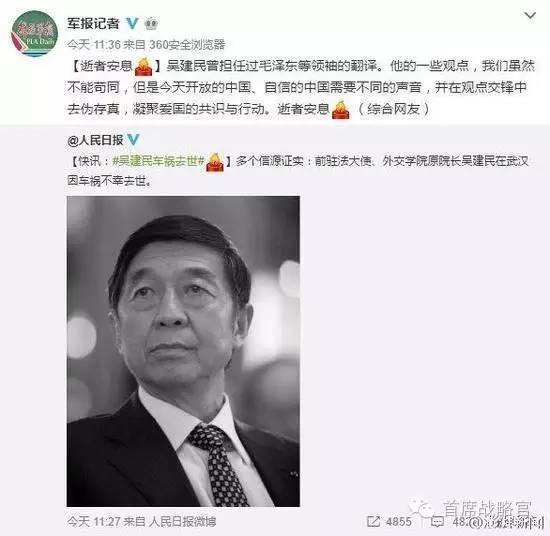
Task: Click the blue verified badge beside 军报记者
Action: 132,24
